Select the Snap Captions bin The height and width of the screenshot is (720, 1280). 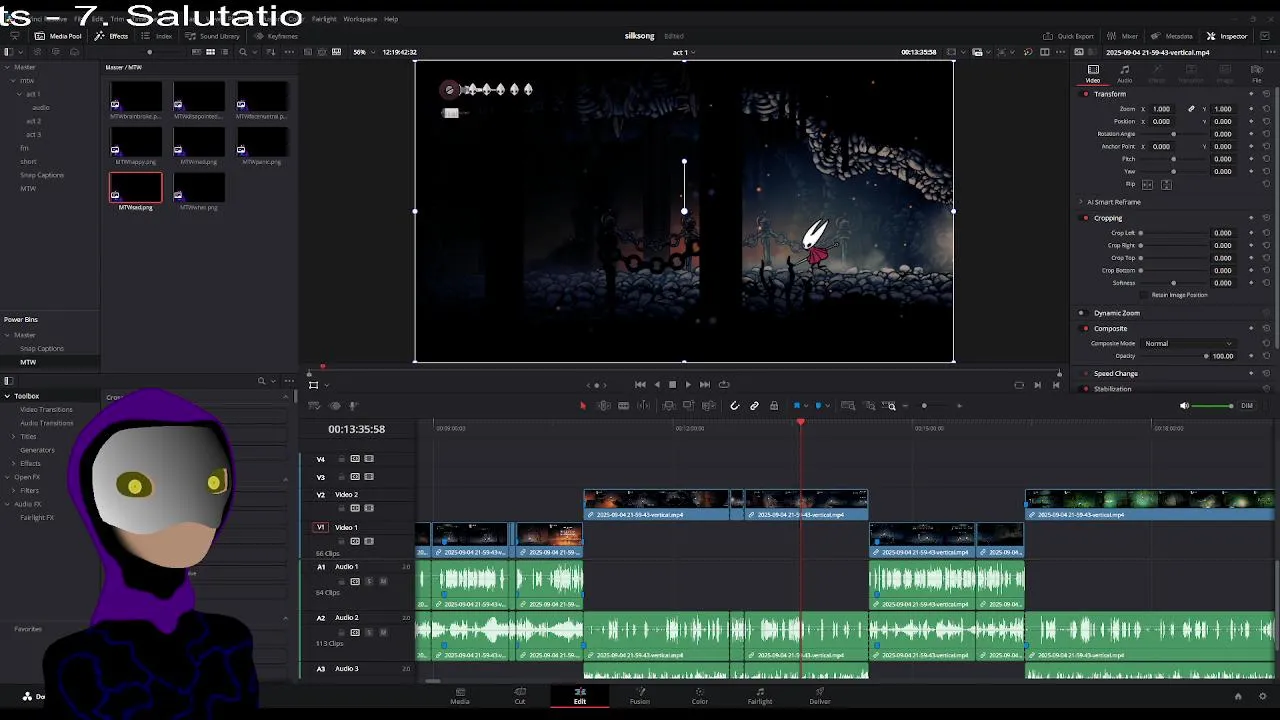pyautogui.click(x=42, y=175)
